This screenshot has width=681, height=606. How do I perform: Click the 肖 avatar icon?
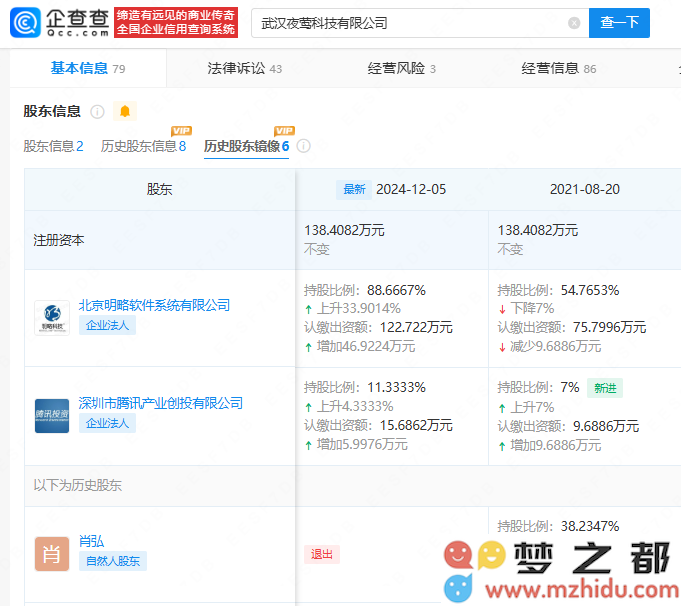click(52, 554)
